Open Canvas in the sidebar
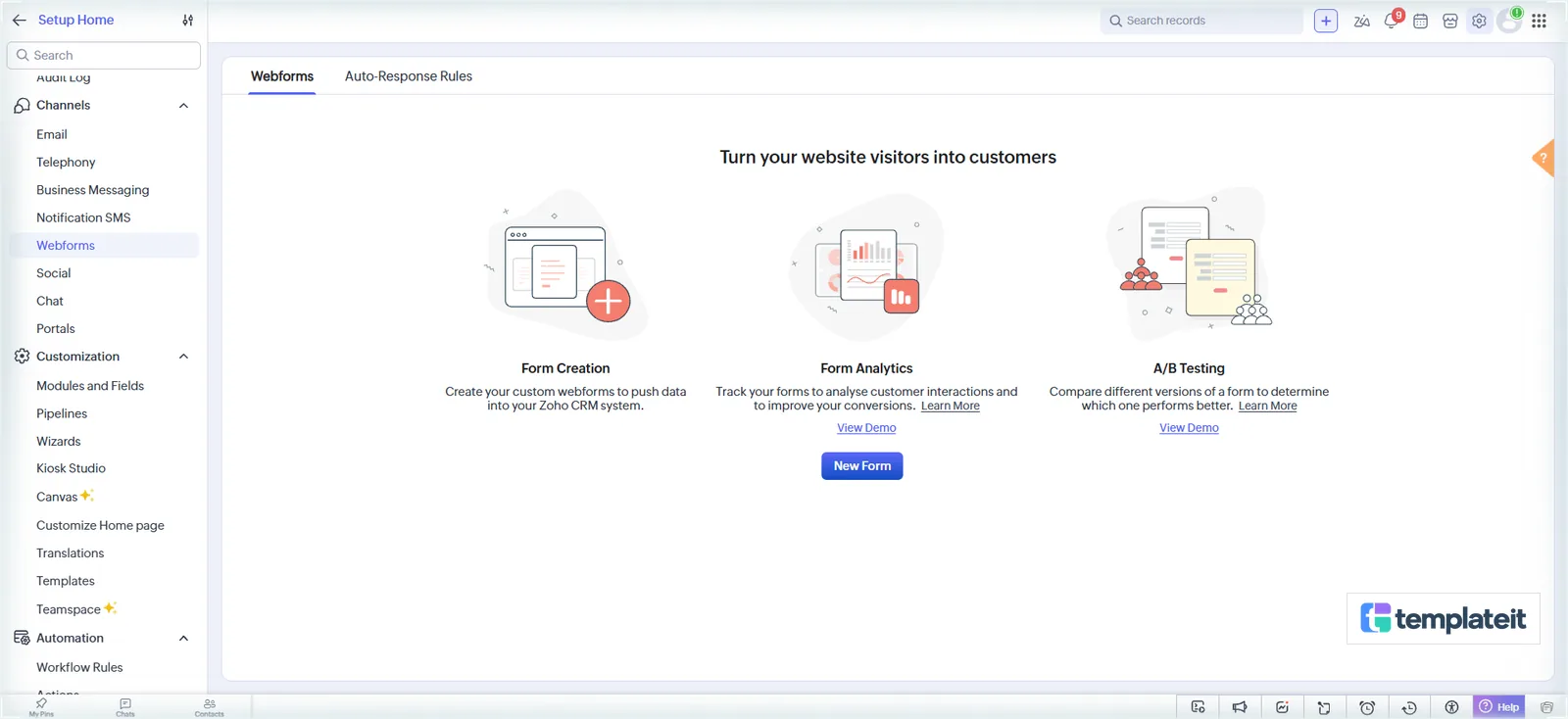The image size is (1568, 719). [x=57, y=497]
